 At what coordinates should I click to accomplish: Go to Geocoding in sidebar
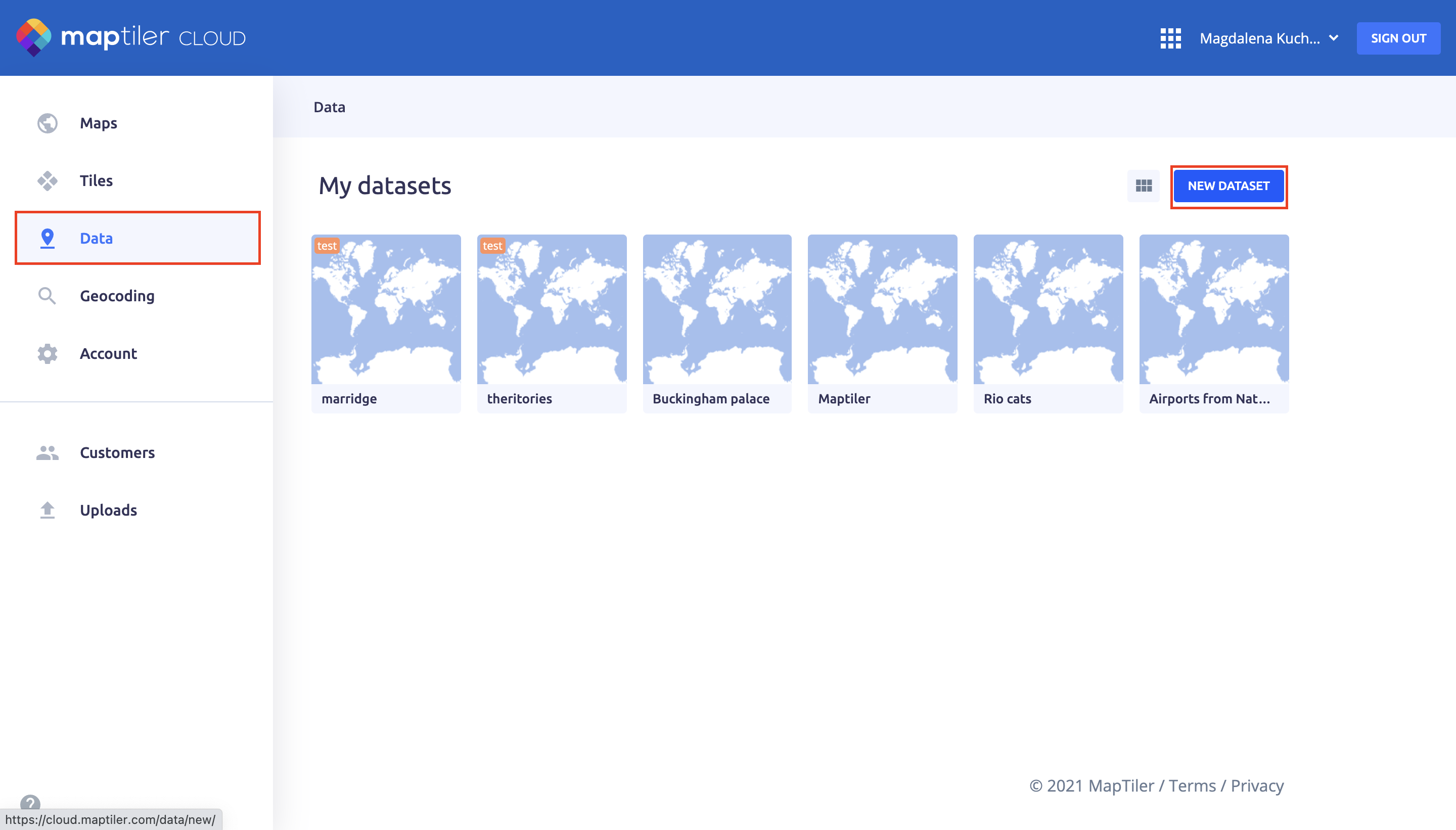click(117, 296)
